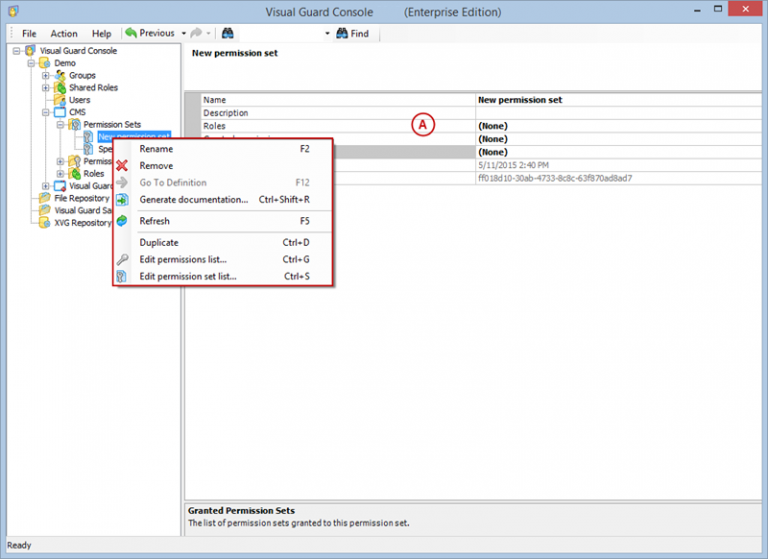Click the Generate documentation icon
Screen dimensions: 768x559
pyautogui.click(x=122, y=199)
